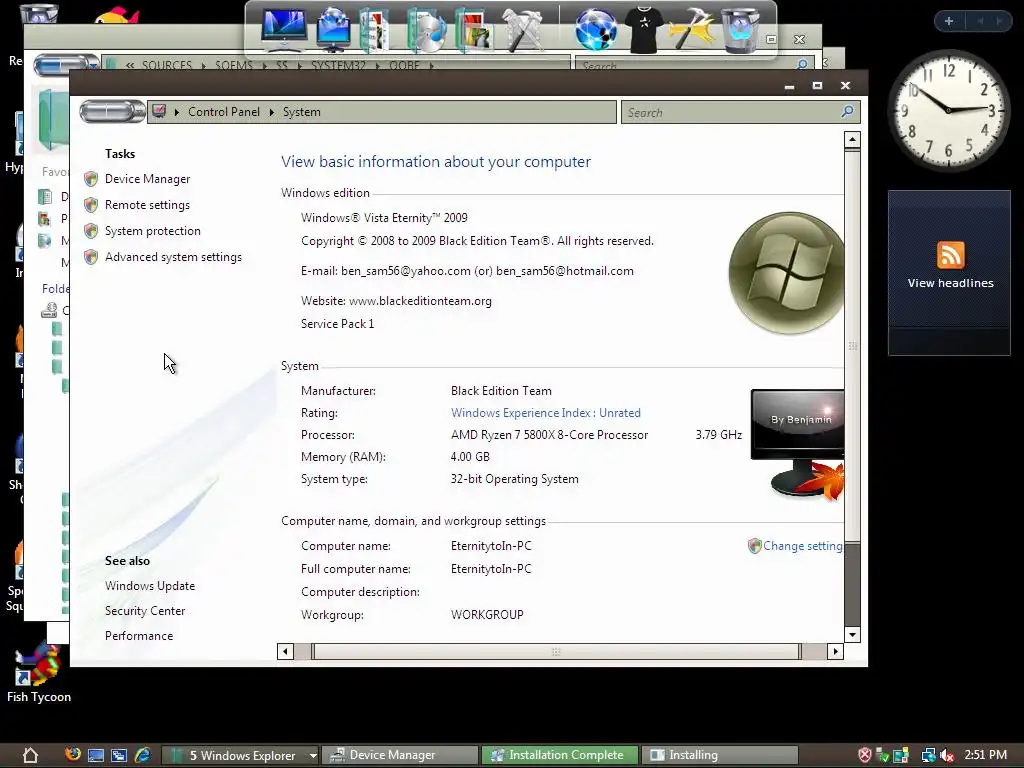Launch Firefox from the quick launch bar

click(72, 755)
